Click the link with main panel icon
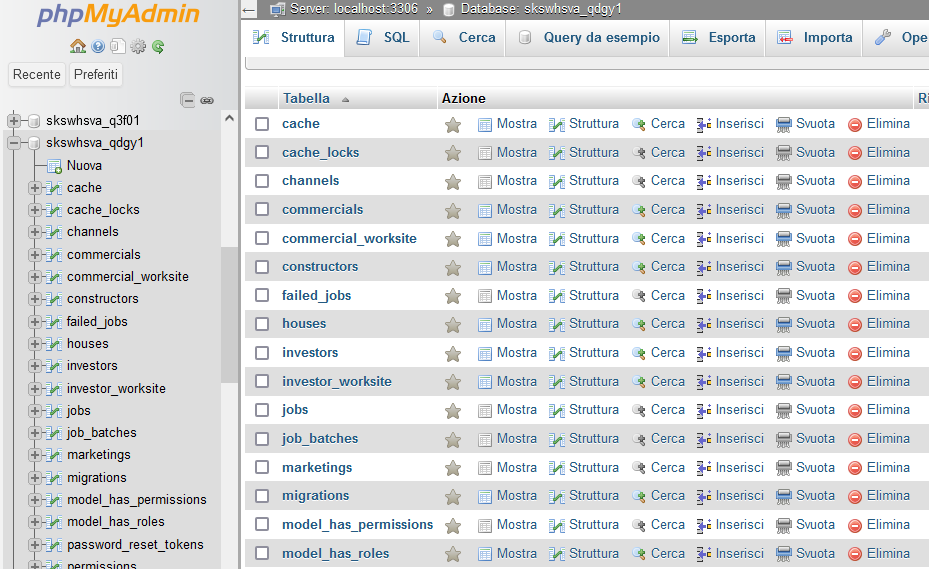This screenshot has width=929, height=569. tap(207, 100)
